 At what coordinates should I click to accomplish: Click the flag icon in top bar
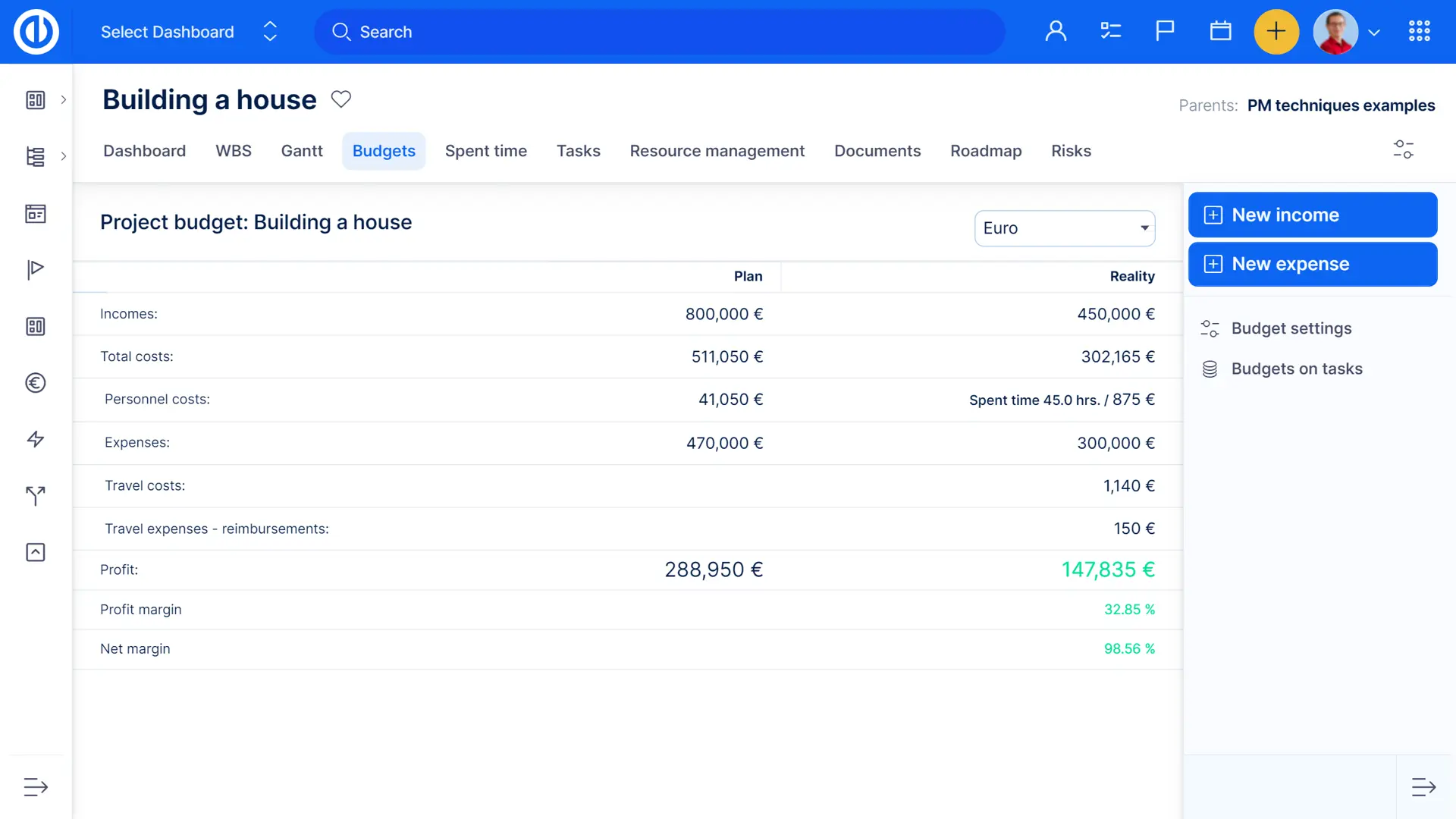coord(1165,31)
